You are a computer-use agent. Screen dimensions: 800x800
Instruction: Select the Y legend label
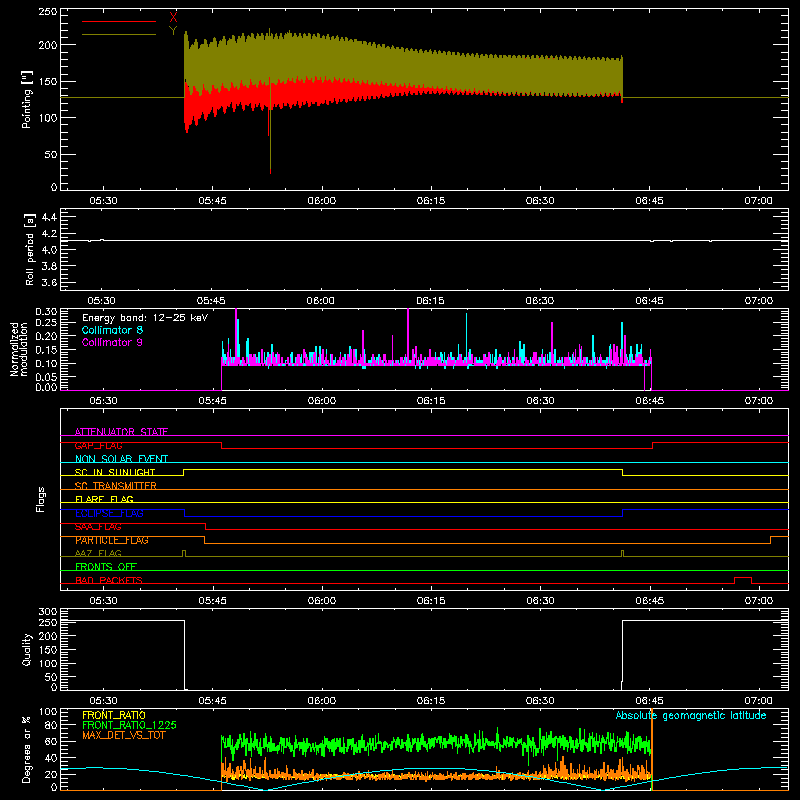click(173, 31)
